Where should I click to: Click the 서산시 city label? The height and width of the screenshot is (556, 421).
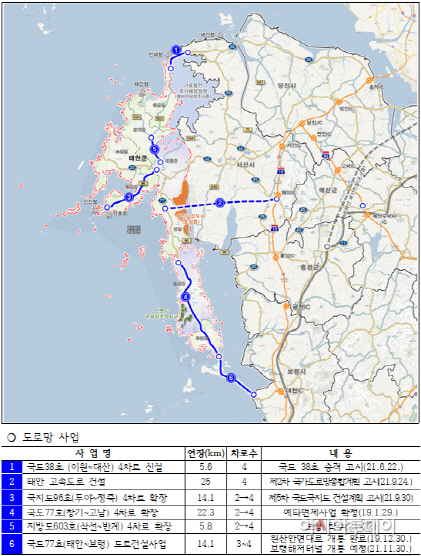click(x=246, y=165)
